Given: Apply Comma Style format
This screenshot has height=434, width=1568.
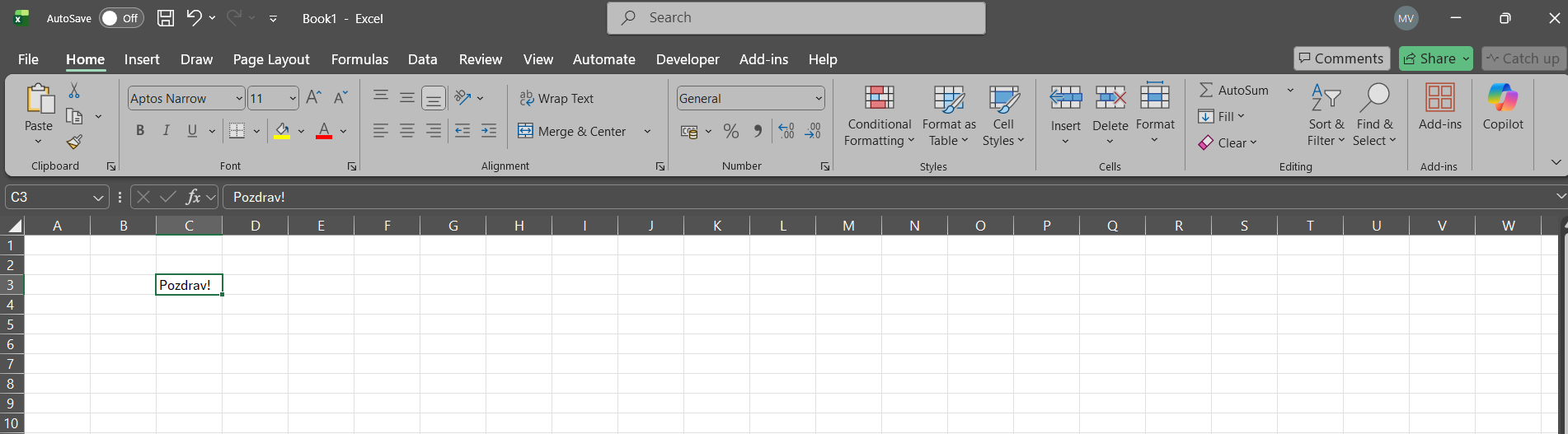Looking at the screenshot, I should [758, 131].
